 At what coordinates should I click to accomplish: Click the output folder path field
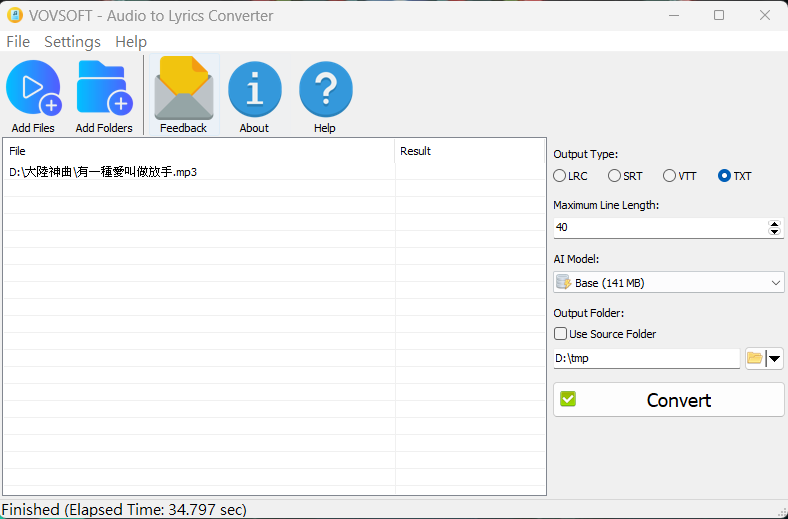pos(647,358)
